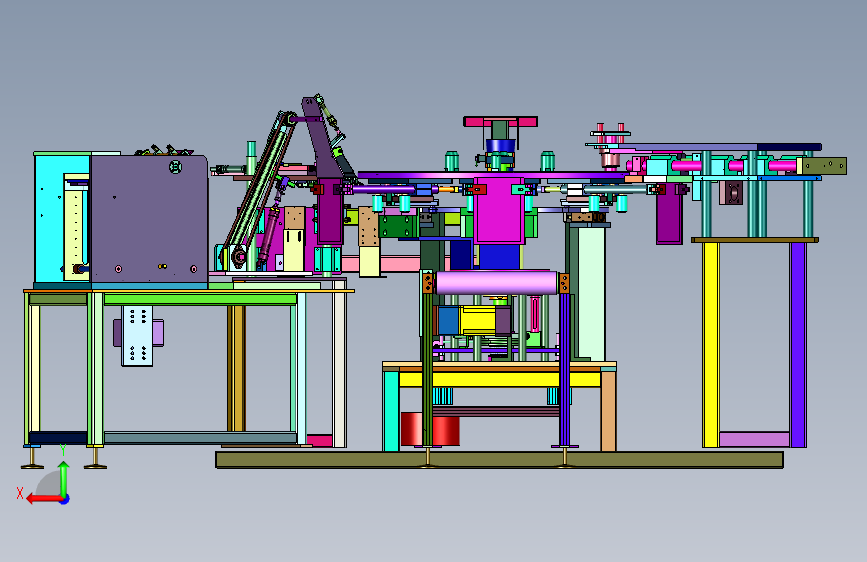This screenshot has height=562, width=867.
Task: Click the green Y axis arrow on triad
Action: [x=64, y=479]
